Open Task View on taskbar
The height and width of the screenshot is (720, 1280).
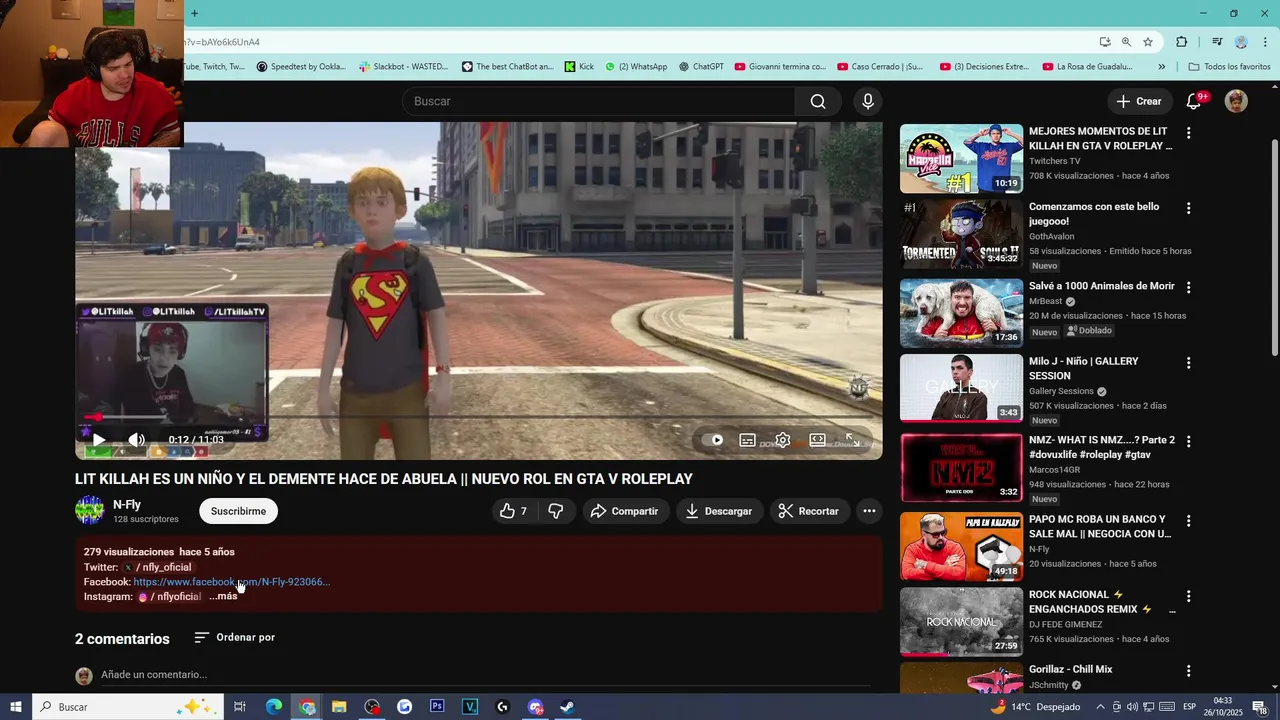point(240,707)
